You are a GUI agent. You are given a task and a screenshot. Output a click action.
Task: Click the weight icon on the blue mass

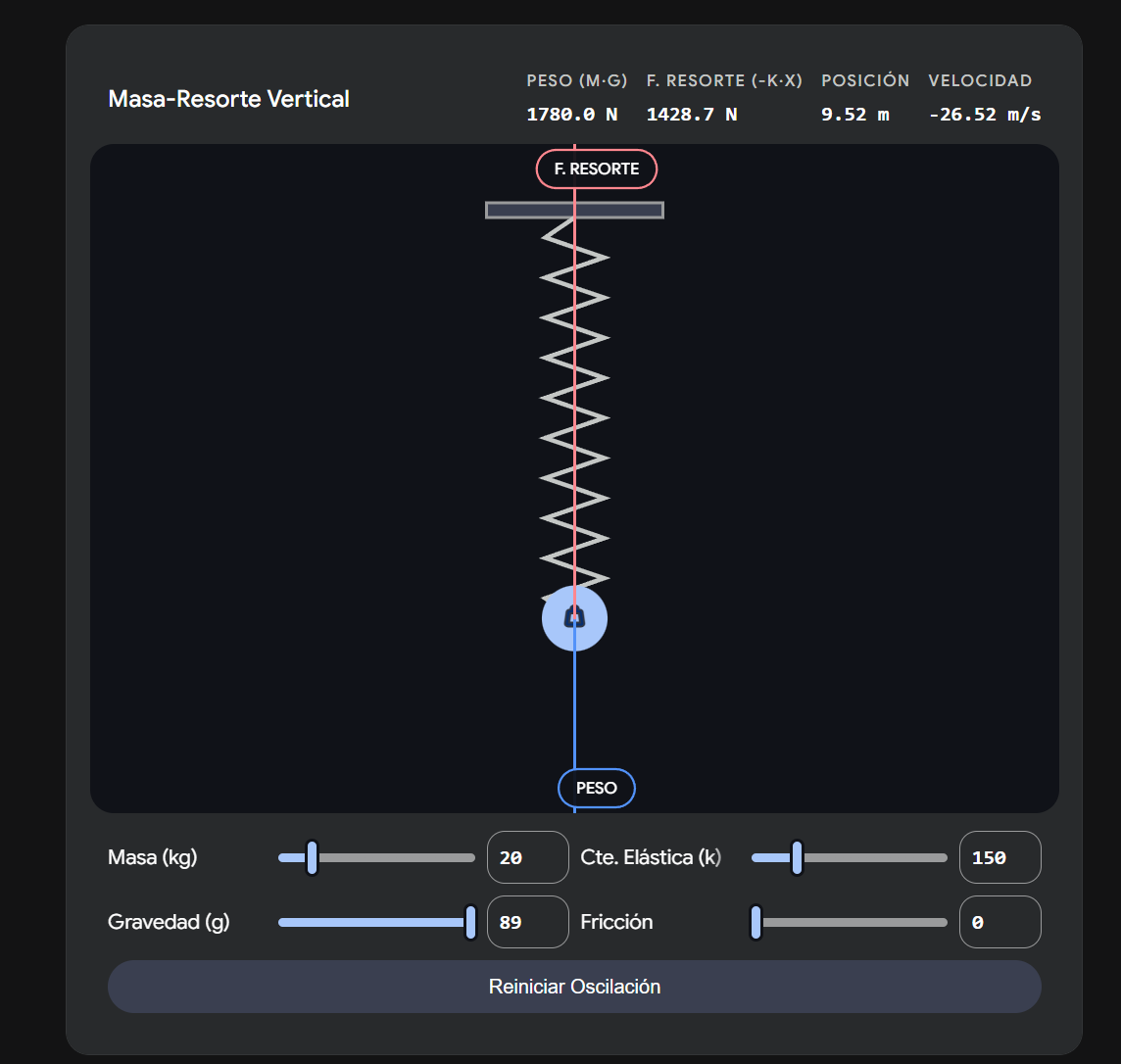point(574,617)
